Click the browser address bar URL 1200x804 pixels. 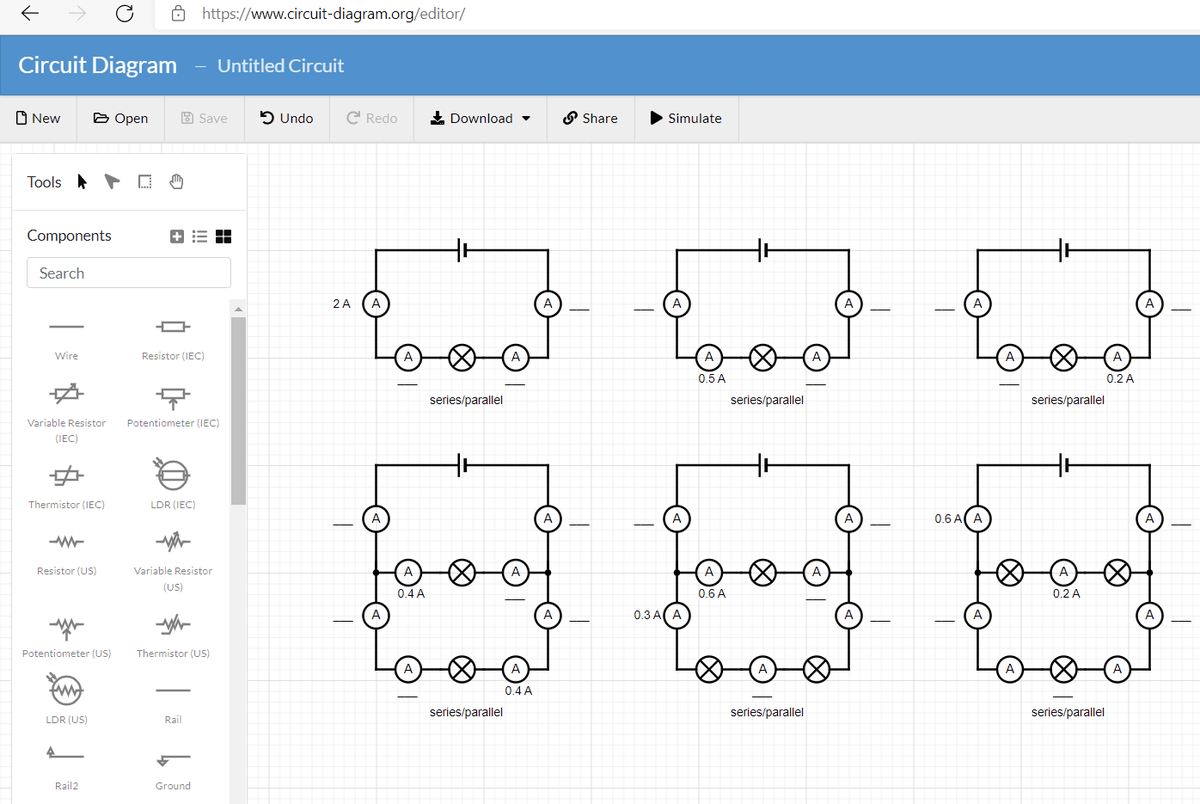[x=333, y=14]
